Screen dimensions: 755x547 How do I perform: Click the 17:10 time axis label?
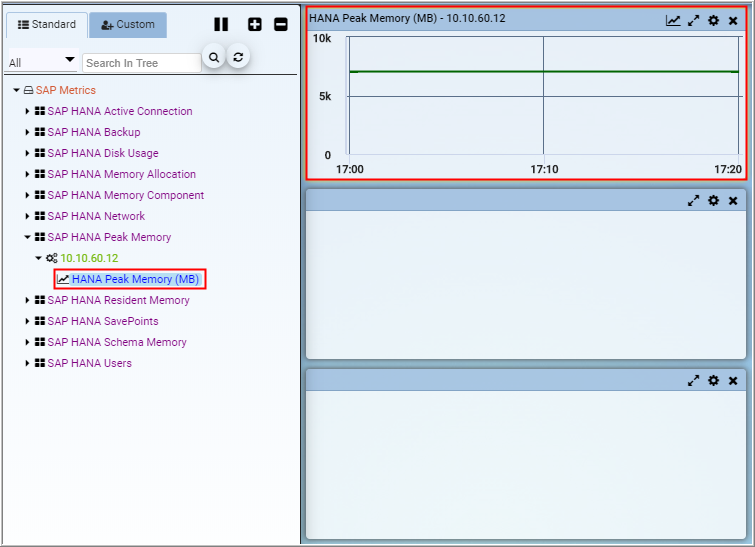pyautogui.click(x=544, y=169)
